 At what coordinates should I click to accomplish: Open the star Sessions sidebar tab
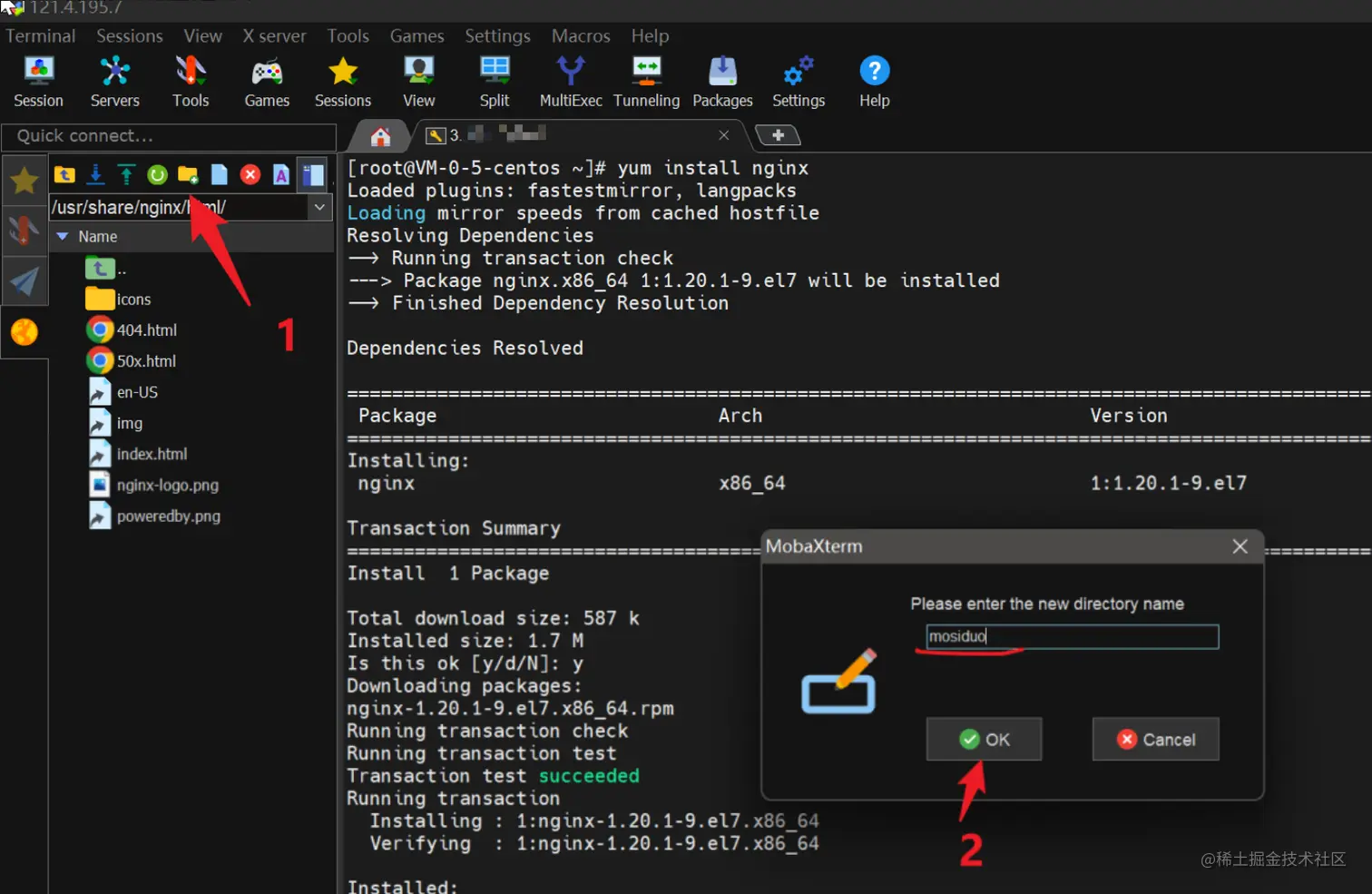click(24, 181)
